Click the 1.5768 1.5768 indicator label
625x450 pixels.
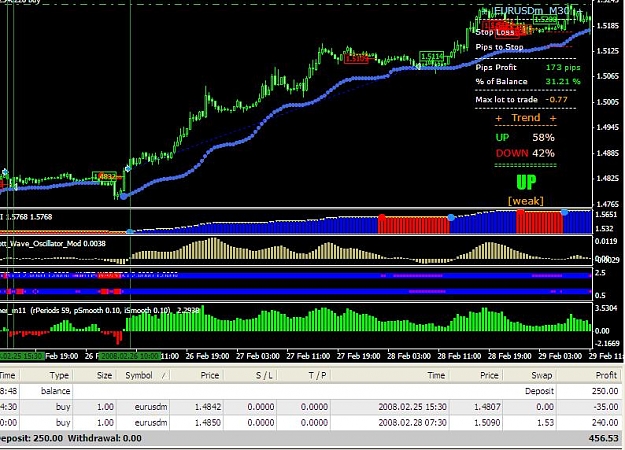[28, 217]
